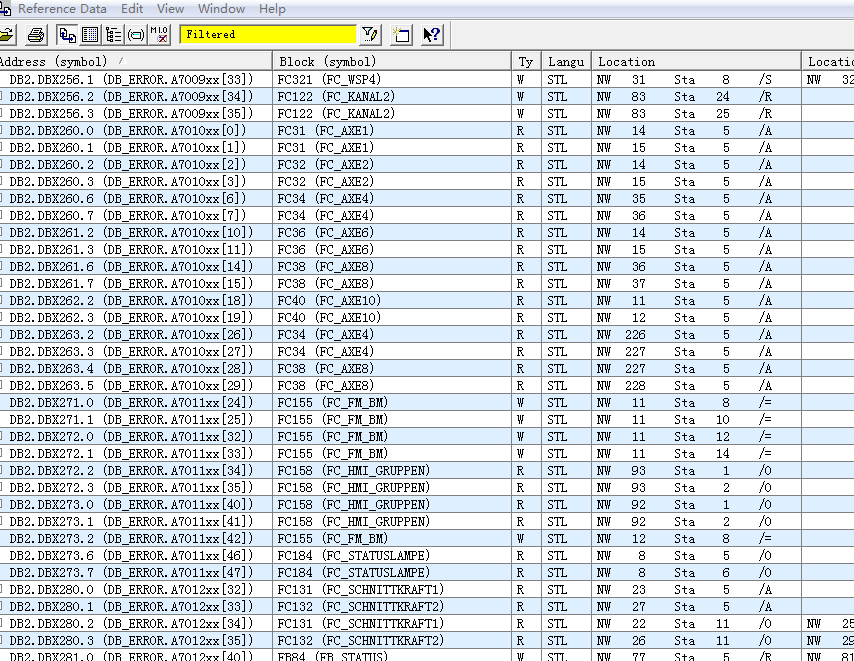Screen dimensions: 854x661
Task: Activate the context Help pointer icon
Action: click(x=431, y=35)
